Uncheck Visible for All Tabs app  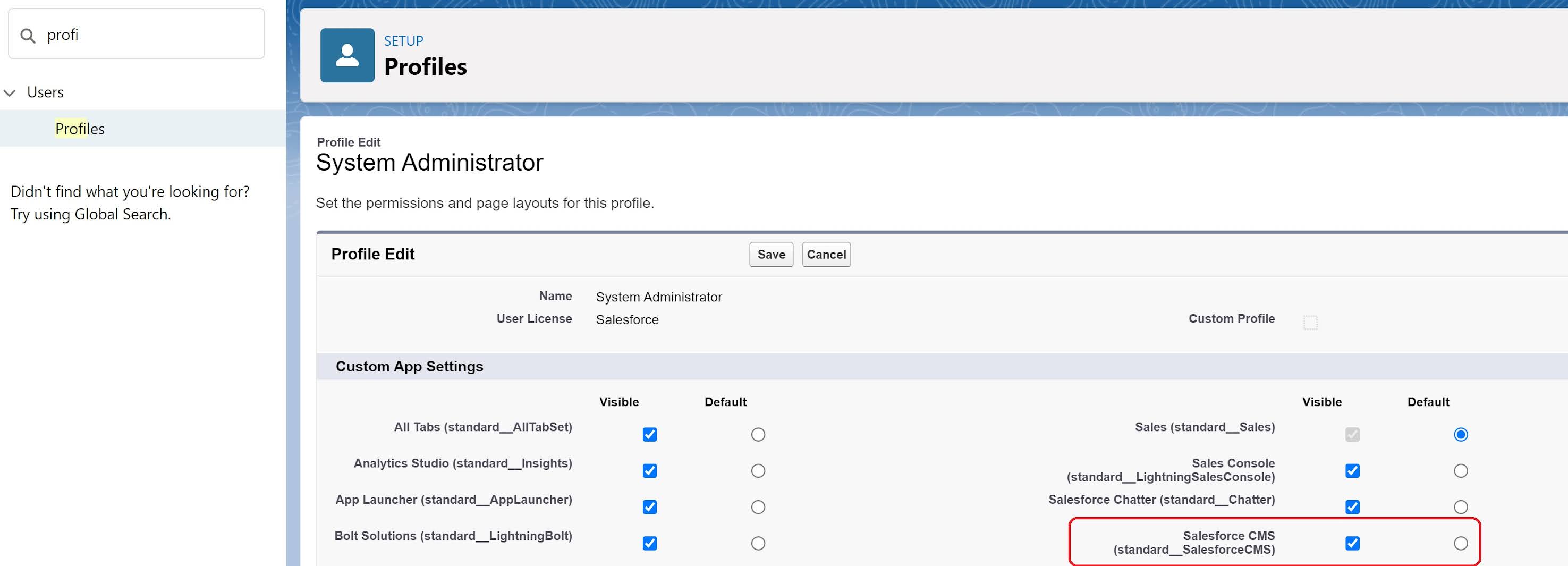click(649, 434)
